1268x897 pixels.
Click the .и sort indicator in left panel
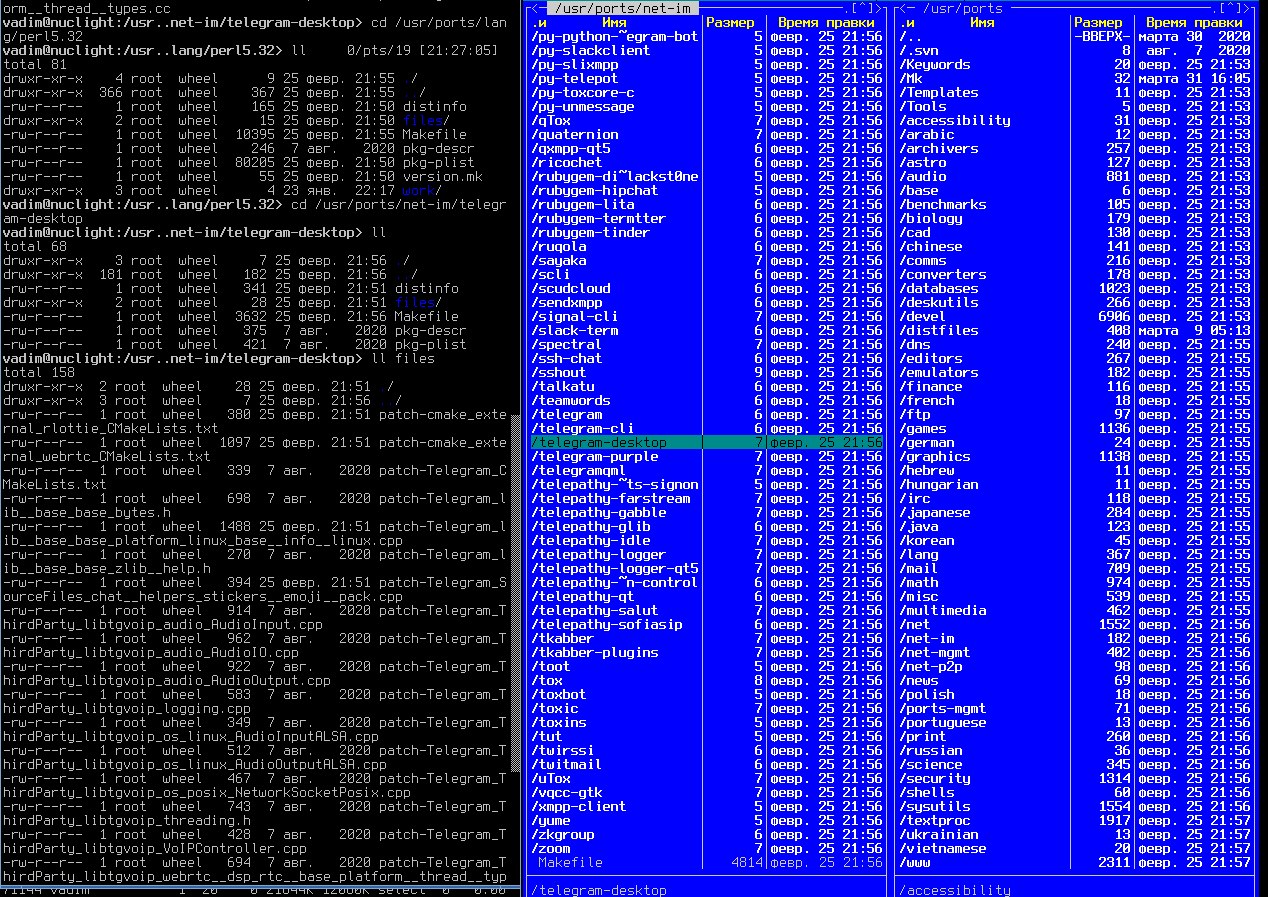[x=539, y=22]
